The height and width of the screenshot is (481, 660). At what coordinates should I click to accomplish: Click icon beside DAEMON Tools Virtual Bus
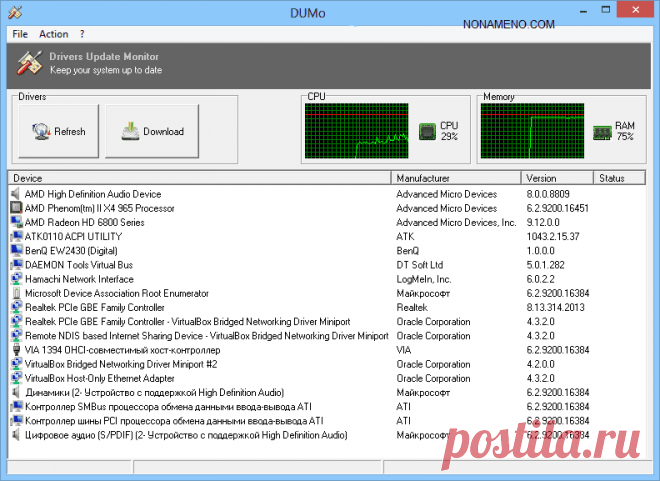[x=16, y=265]
